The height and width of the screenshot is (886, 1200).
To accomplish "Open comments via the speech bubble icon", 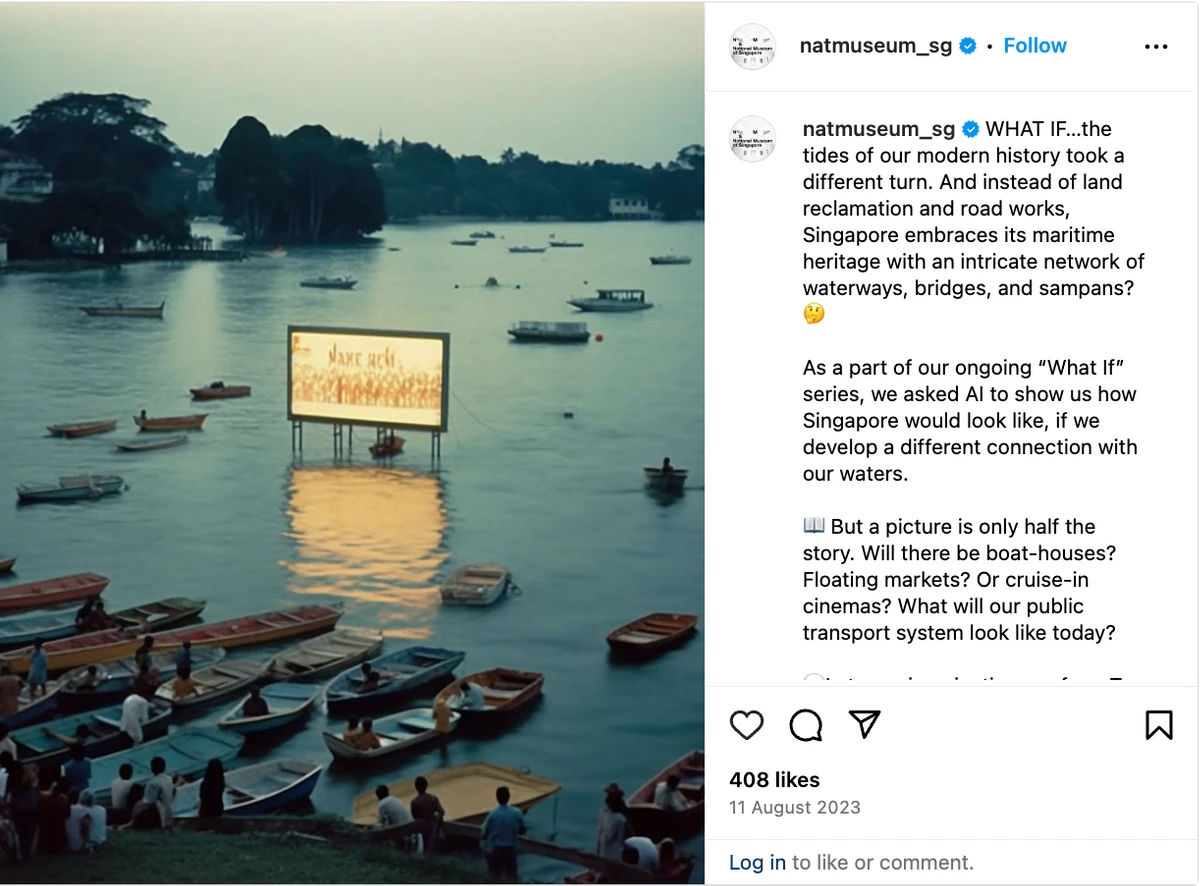I will pyautogui.click(x=806, y=725).
